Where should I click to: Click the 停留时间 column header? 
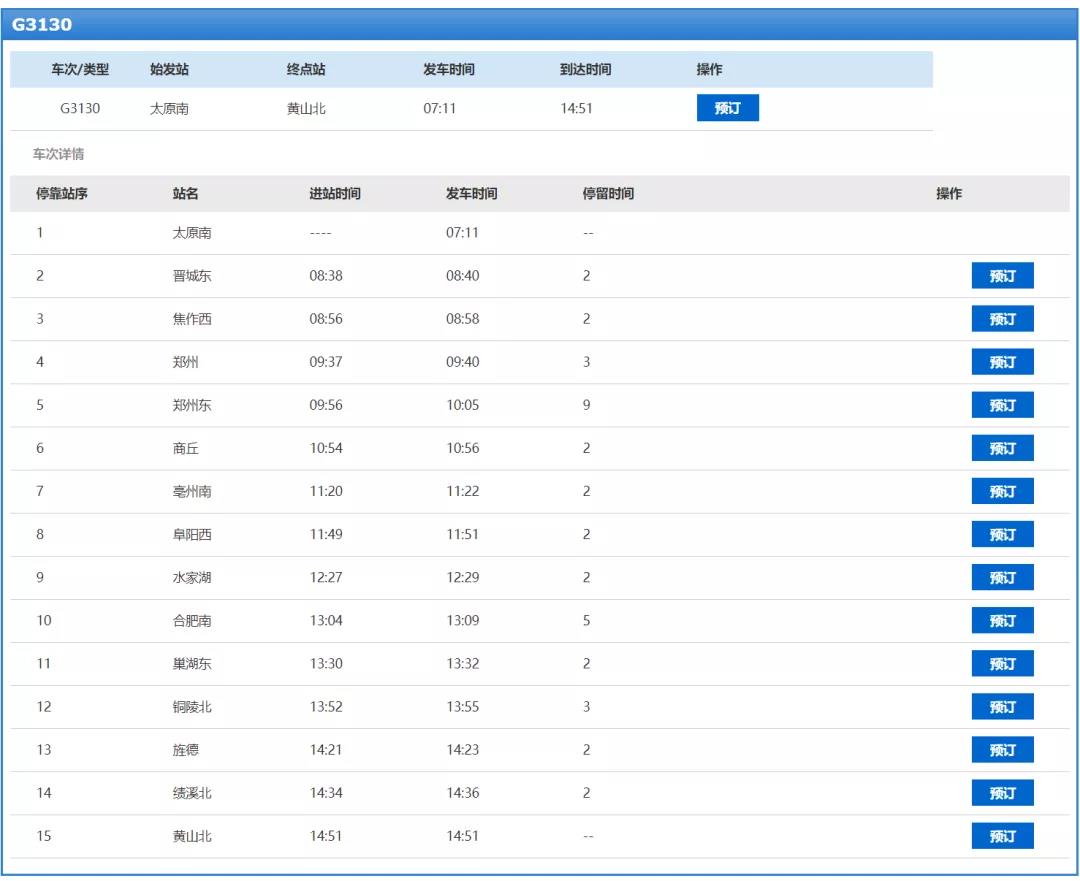[x=608, y=194]
